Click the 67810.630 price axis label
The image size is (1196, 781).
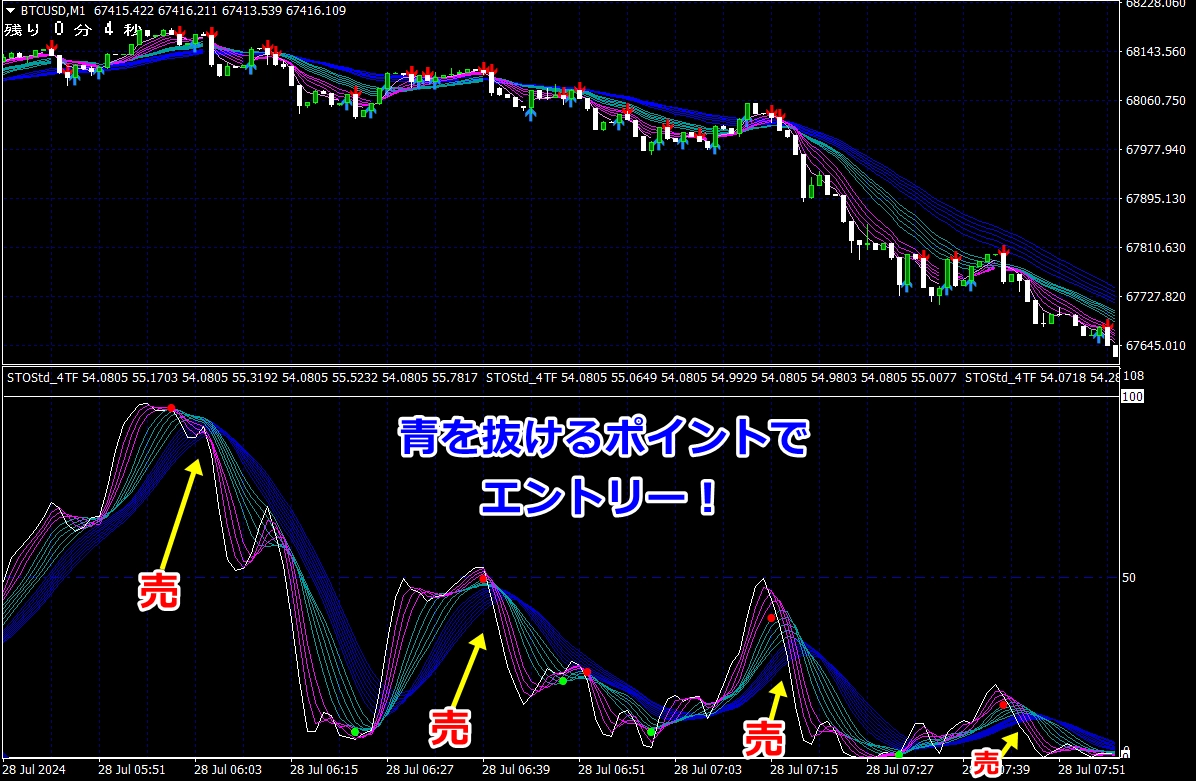1155,248
